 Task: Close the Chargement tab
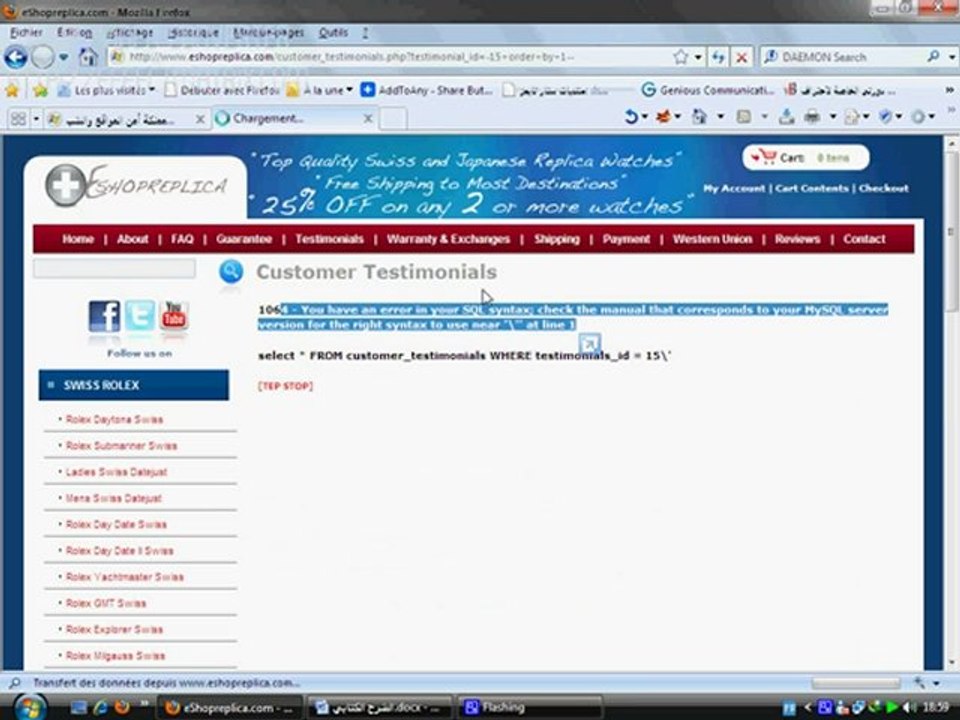(x=368, y=119)
